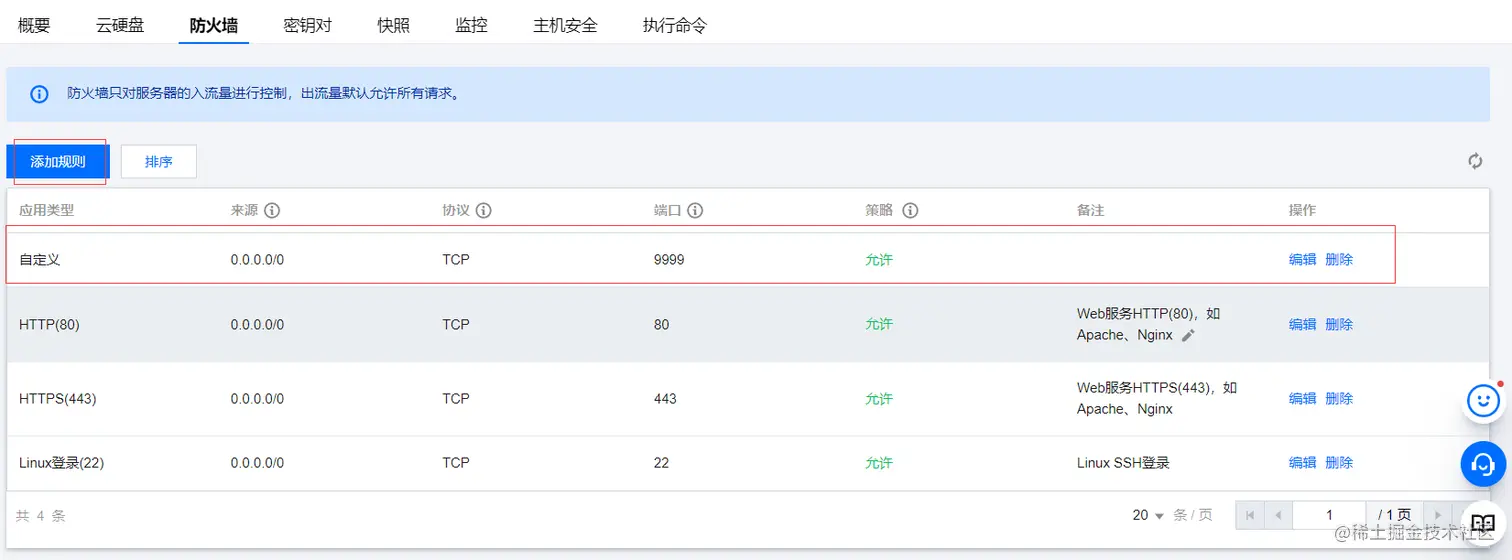
Task: Click the 排序 button
Action: (159, 162)
